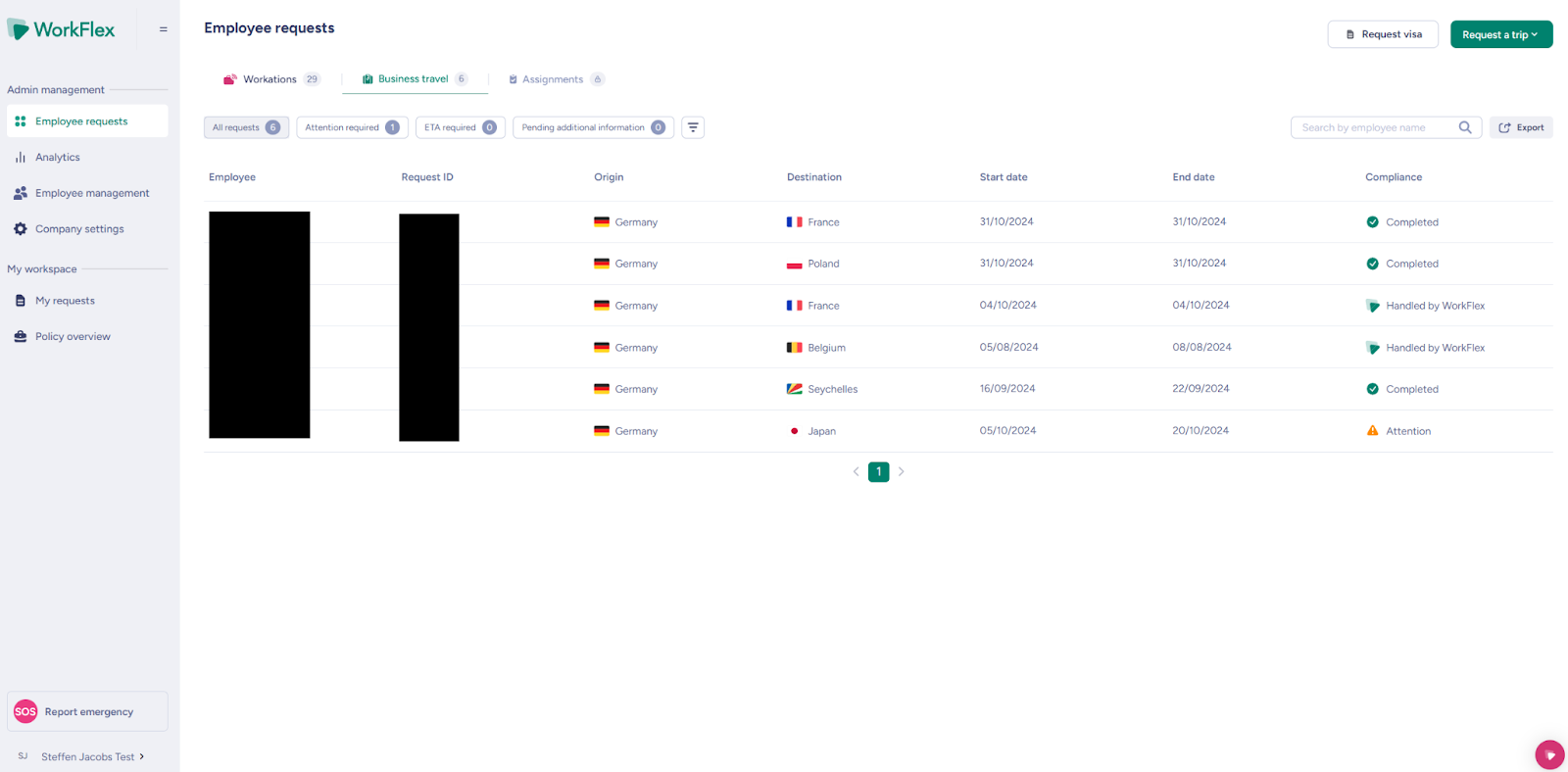Click Request visa button
This screenshot has height=772, width=1568.
[1383, 34]
